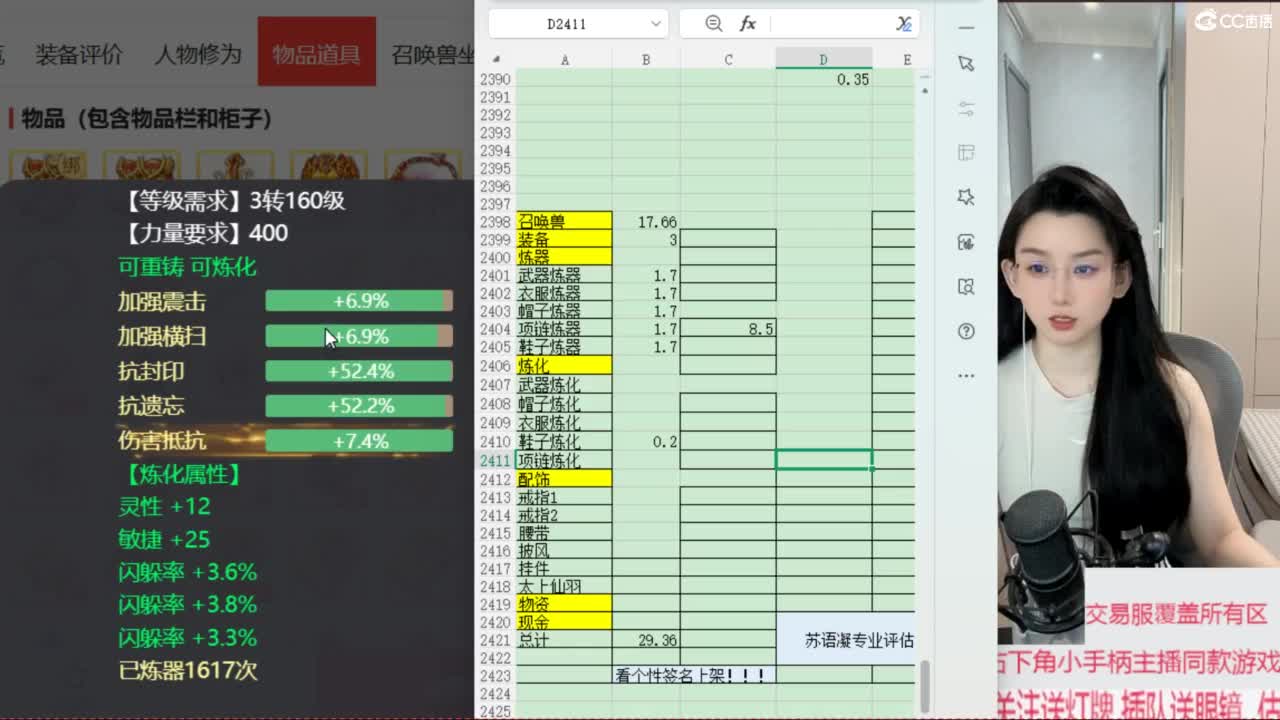Click the 现金 yellow cell

(564, 622)
